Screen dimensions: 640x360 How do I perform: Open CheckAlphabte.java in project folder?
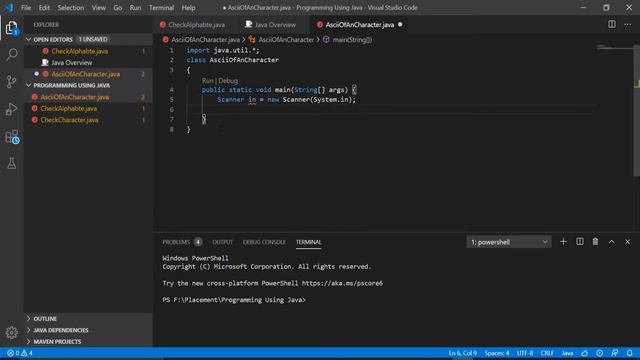pos(69,109)
